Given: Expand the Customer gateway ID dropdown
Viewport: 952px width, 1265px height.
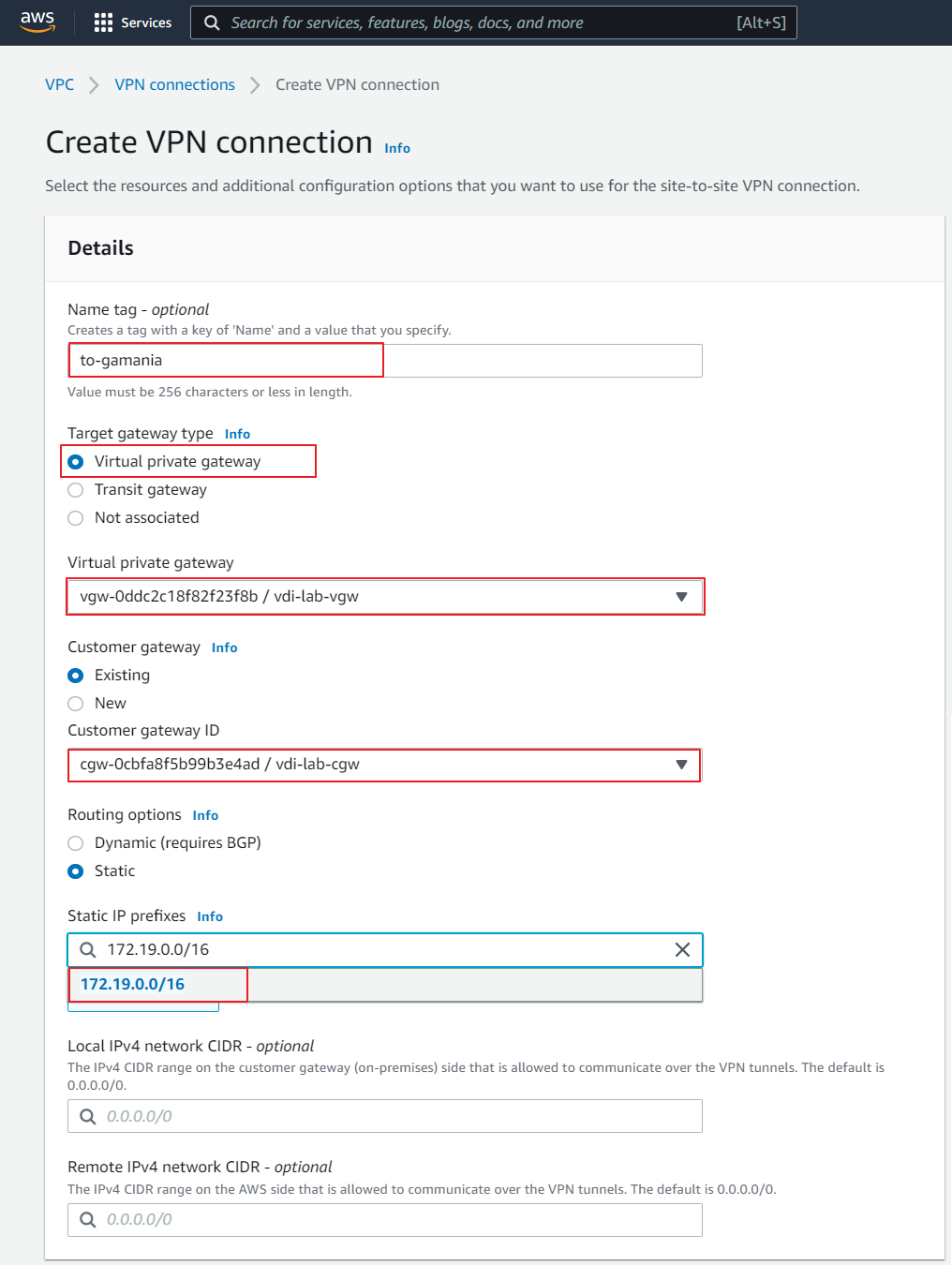Looking at the screenshot, I should (x=681, y=765).
